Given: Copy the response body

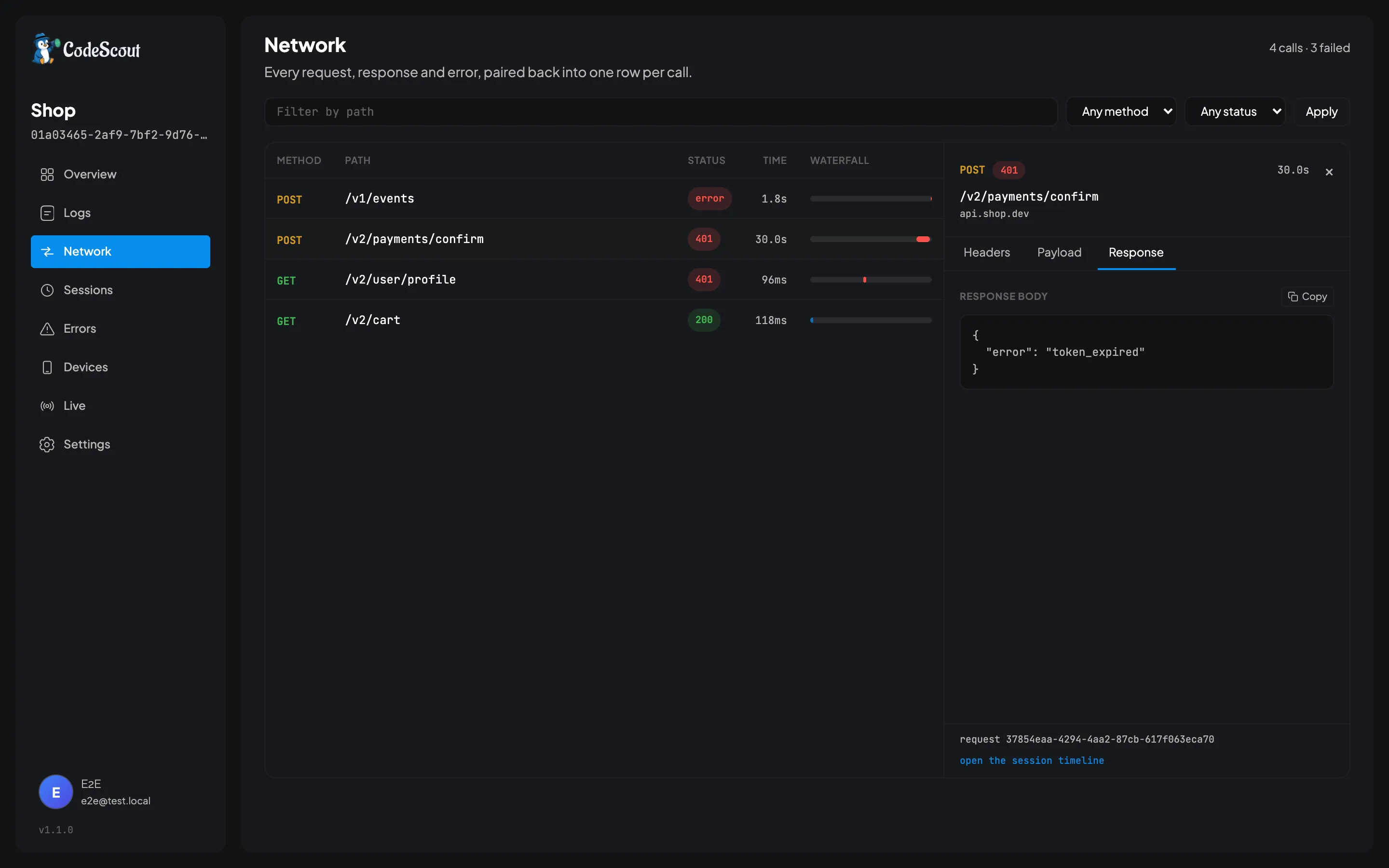Looking at the screenshot, I should pos(1307,297).
